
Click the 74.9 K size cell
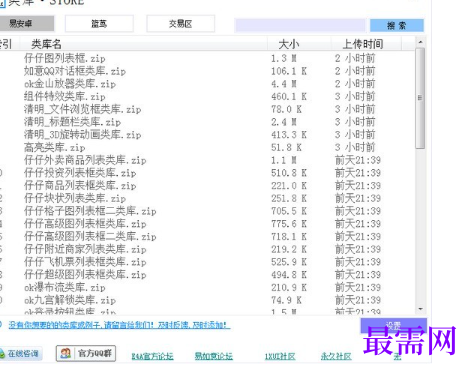pos(286,300)
